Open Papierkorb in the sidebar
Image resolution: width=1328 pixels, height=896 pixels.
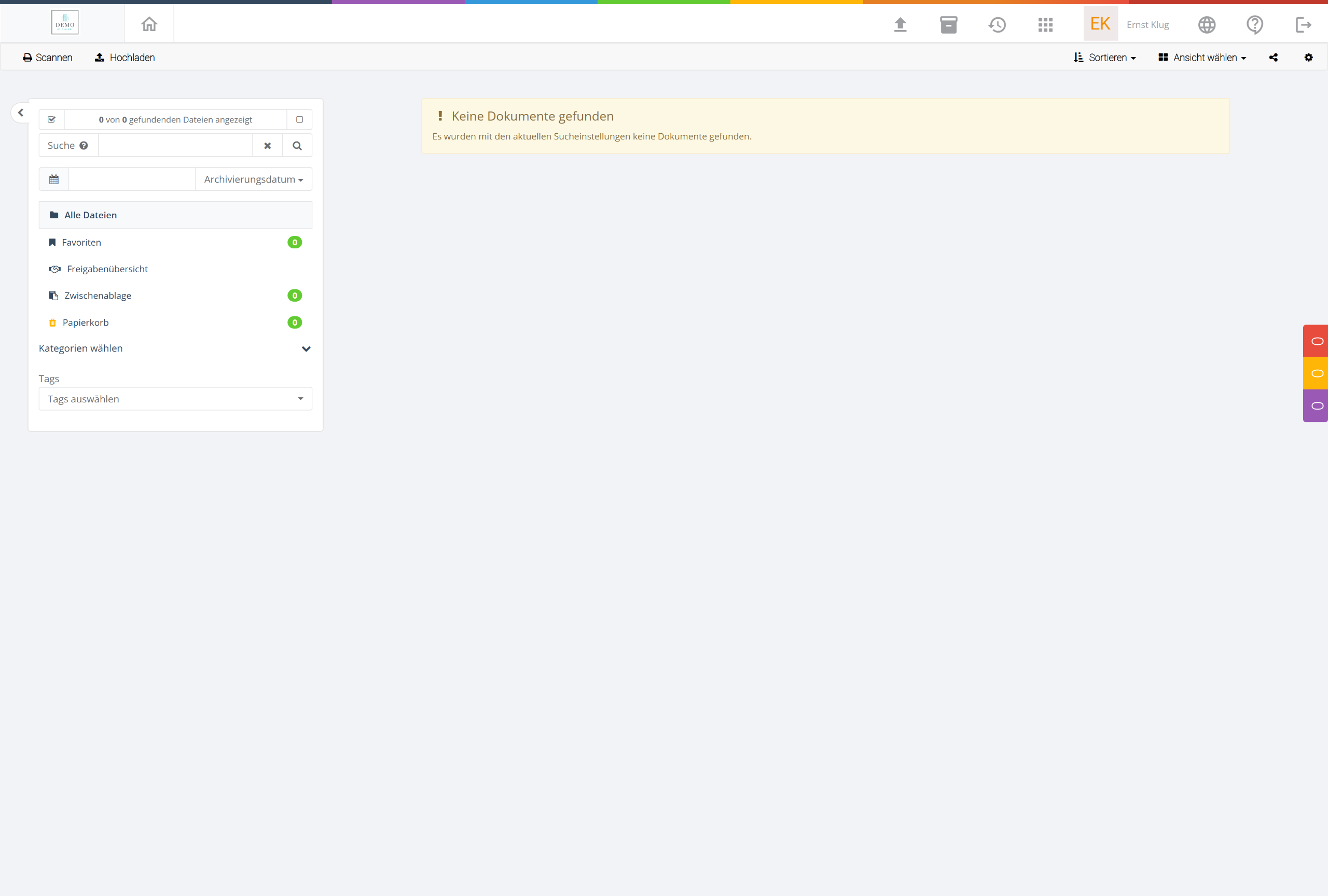click(x=85, y=322)
